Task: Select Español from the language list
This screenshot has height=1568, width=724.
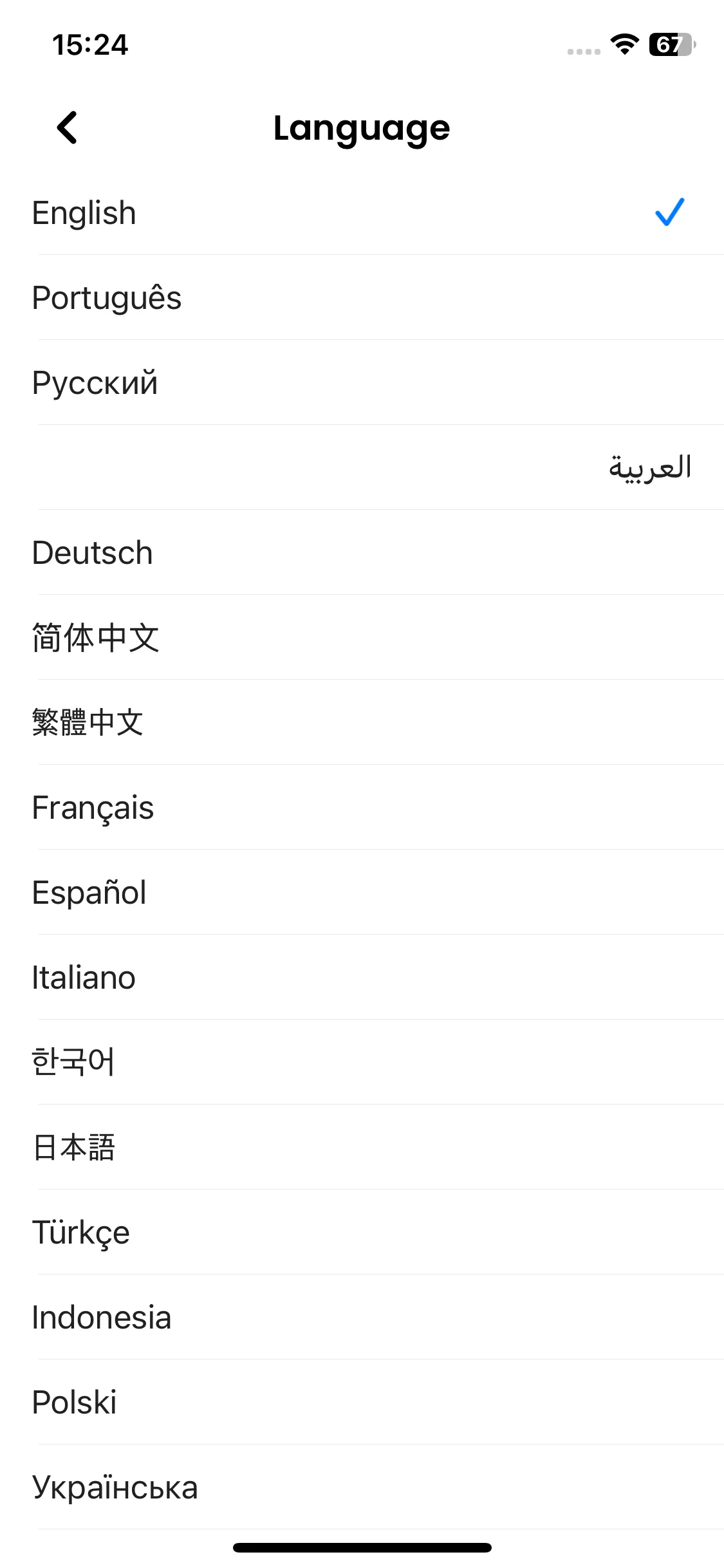Action: coord(362,892)
